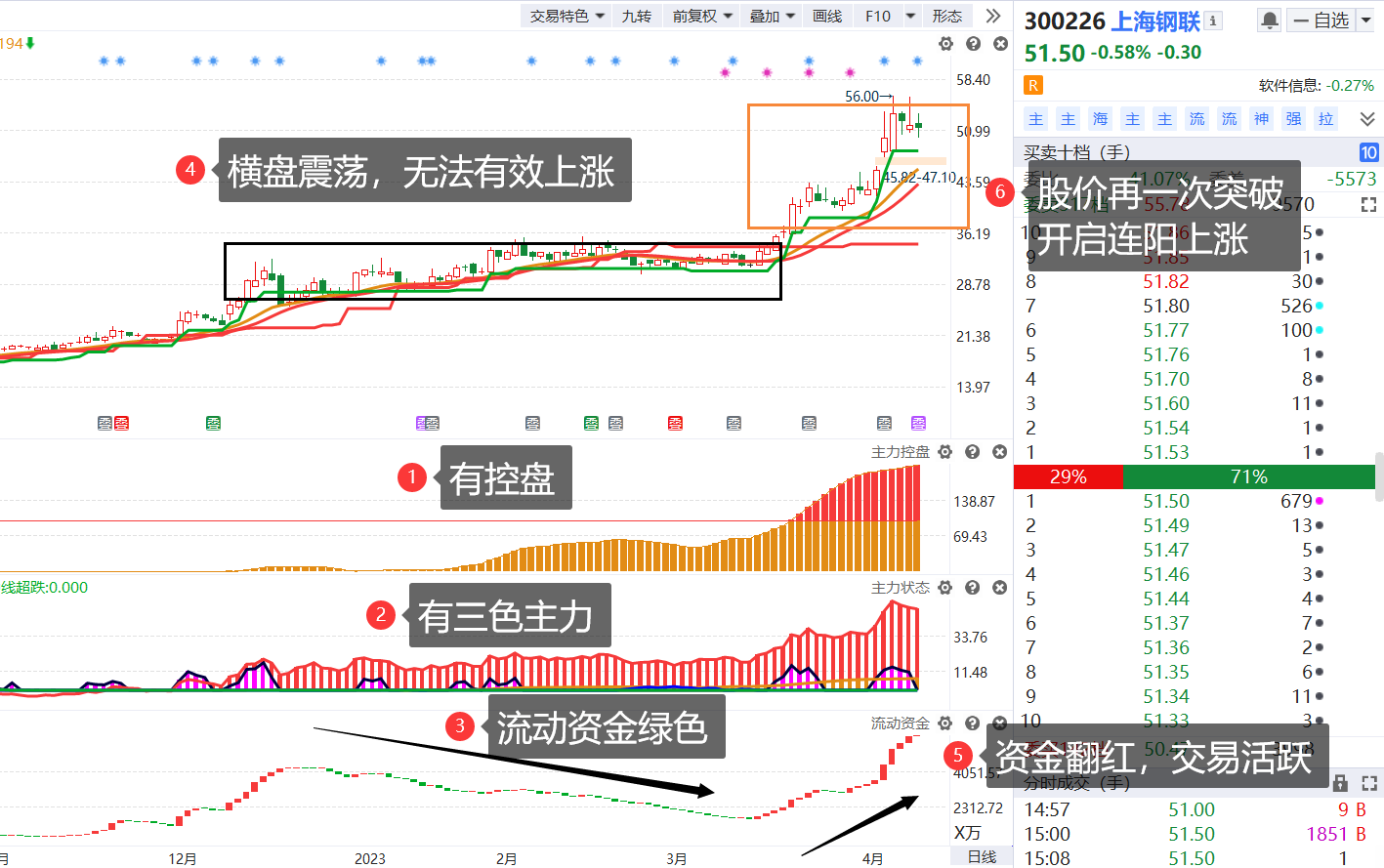Open the 自选 watchlist dropdown arrow

pos(1364,21)
